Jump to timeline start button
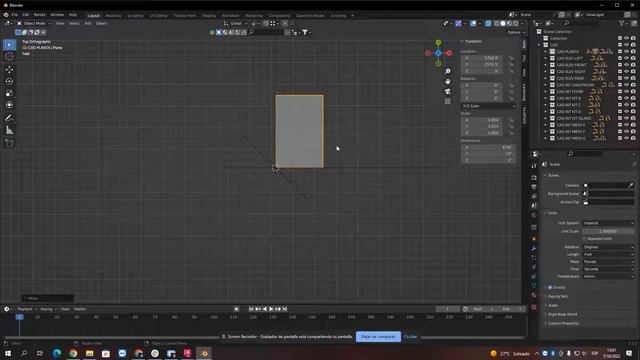The image size is (640, 360). pos(251,309)
